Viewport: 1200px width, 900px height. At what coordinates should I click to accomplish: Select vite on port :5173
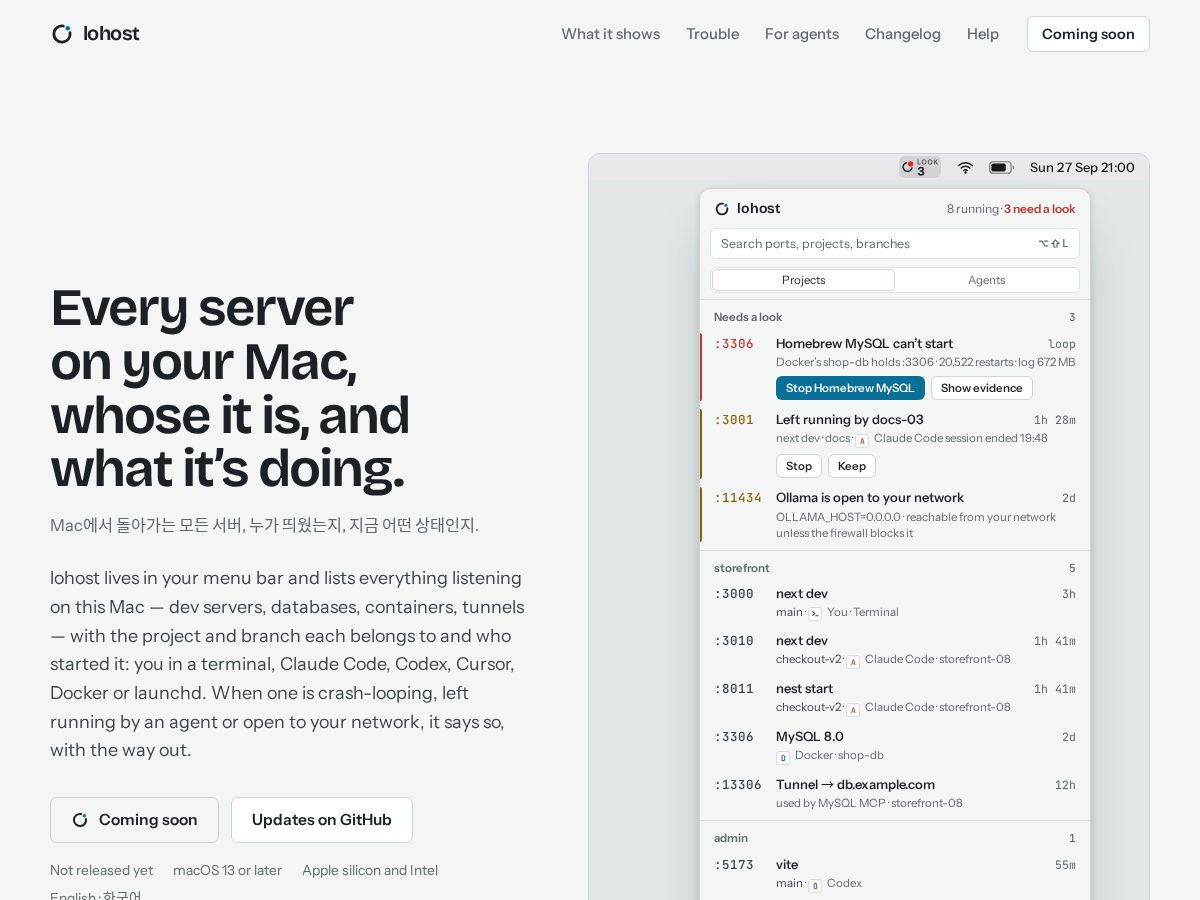tap(895, 874)
